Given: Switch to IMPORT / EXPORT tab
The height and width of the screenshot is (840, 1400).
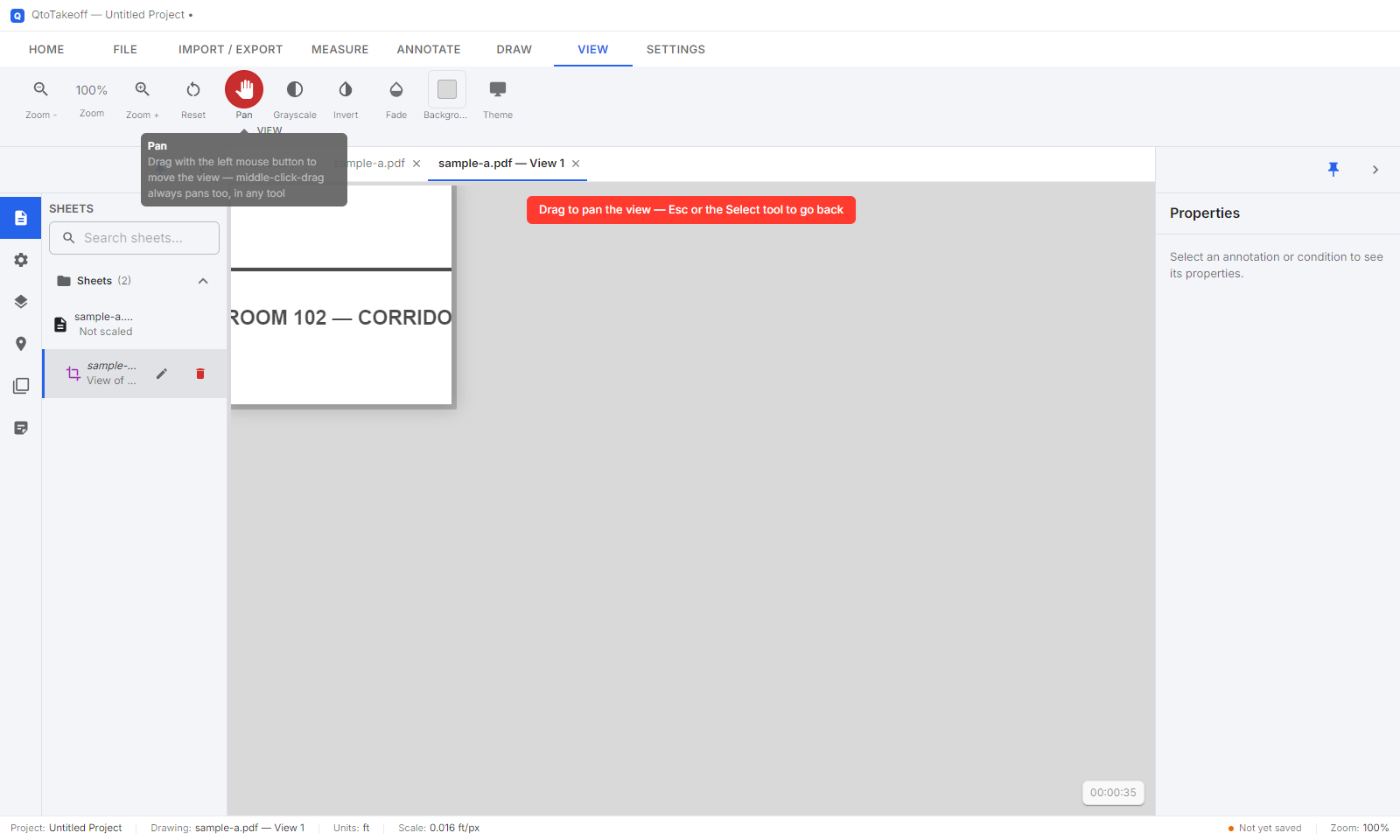Looking at the screenshot, I should 231,49.
